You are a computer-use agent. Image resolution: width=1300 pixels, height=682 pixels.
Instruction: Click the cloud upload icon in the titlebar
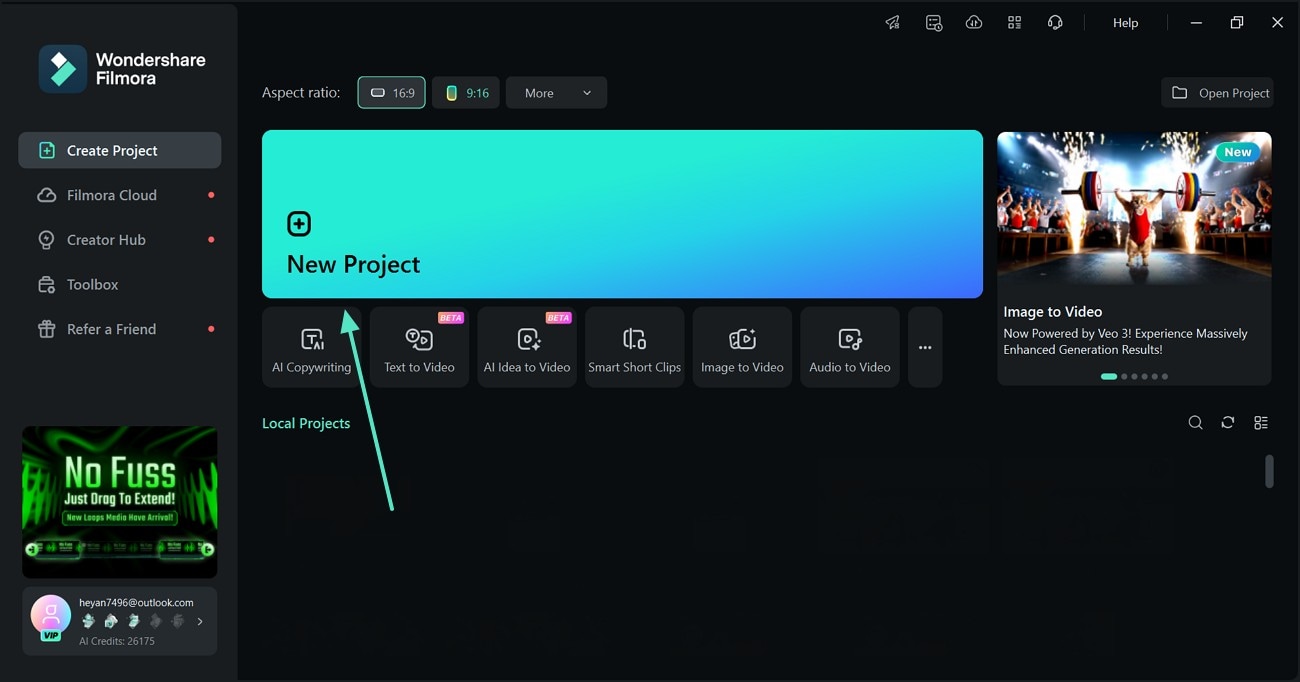[x=974, y=22]
